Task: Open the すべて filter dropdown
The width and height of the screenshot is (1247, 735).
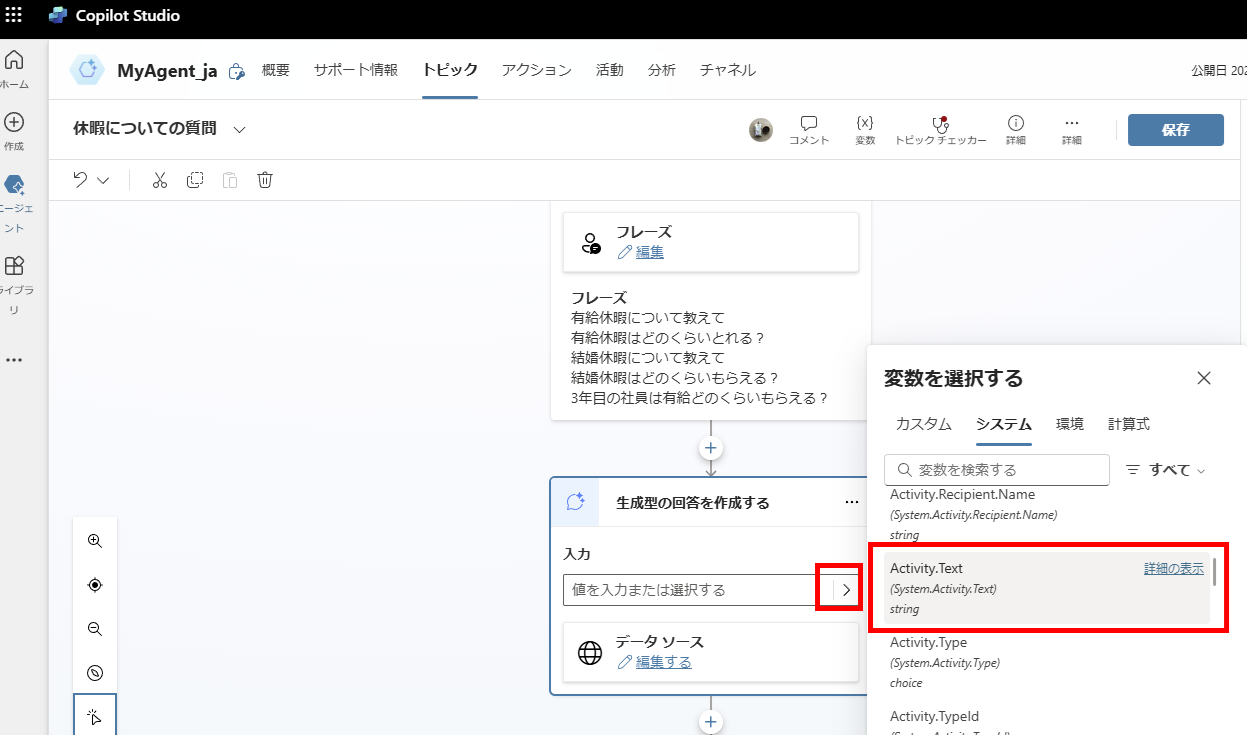Action: (1164, 469)
